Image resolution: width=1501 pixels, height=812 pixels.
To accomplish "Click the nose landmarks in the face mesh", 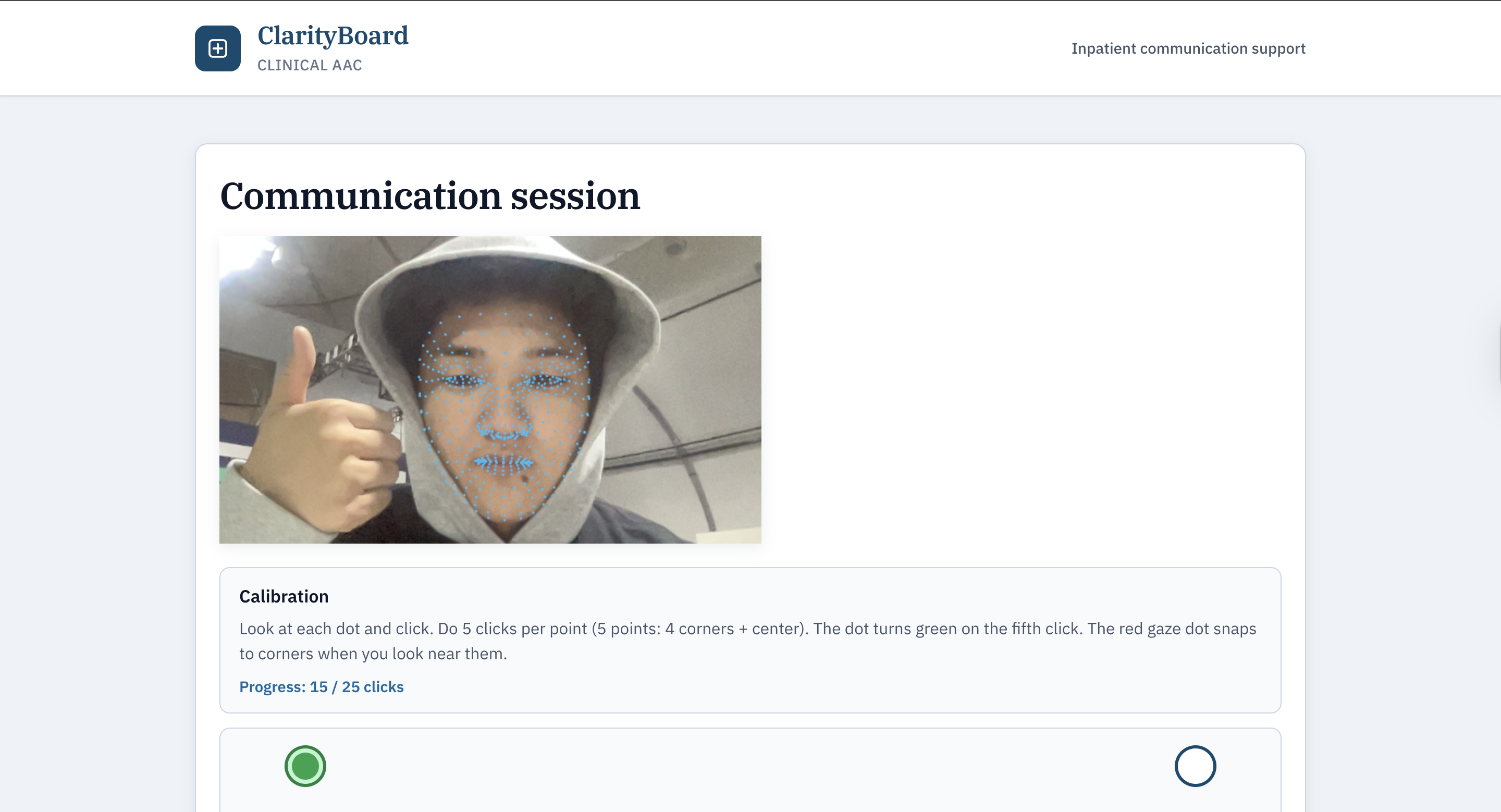I will [505, 428].
